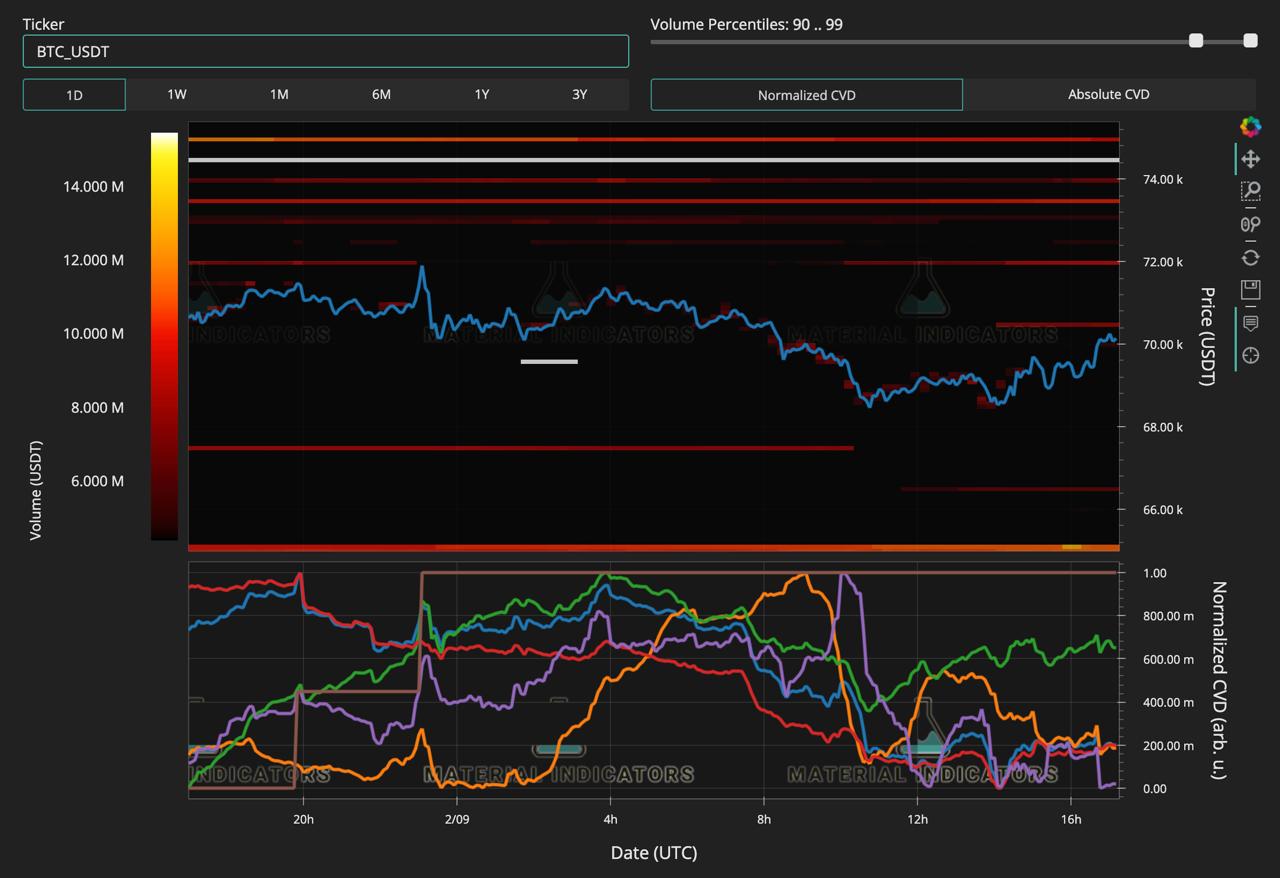Click the lower Volume Percentiles slider handle
Screen dimensions: 1280x878
(1195, 41)
